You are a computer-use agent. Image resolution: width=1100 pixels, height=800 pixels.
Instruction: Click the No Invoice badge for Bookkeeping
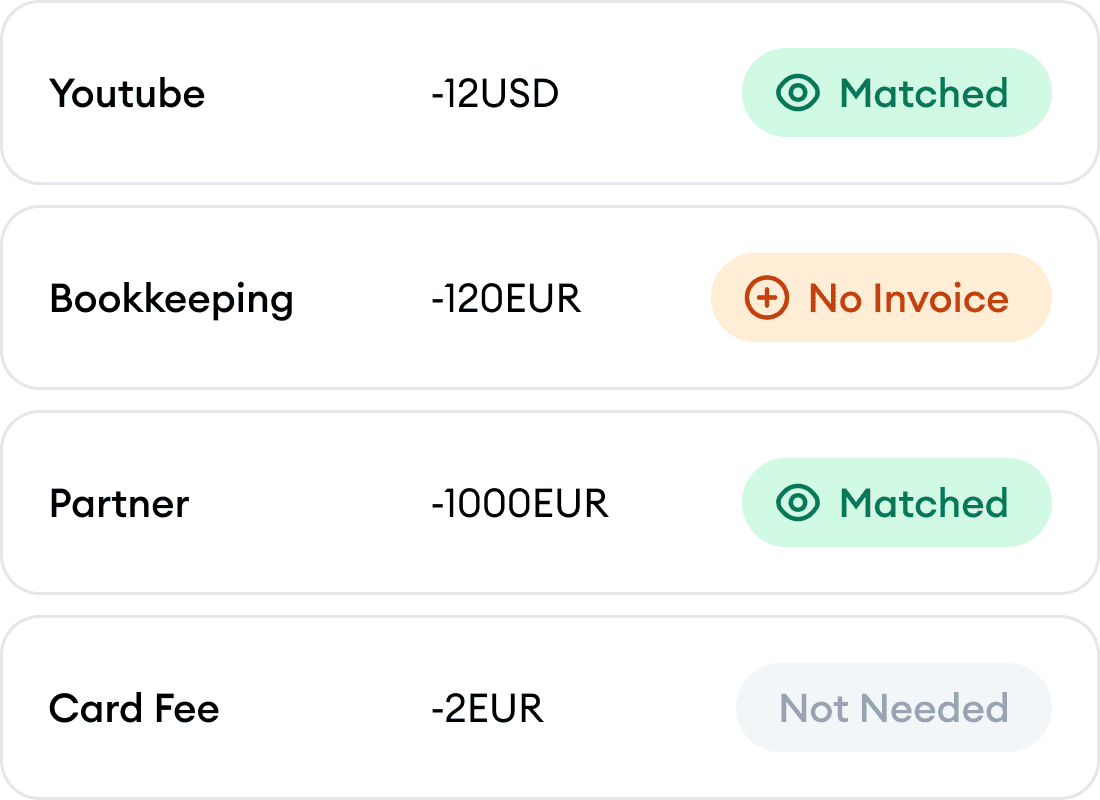[880, 298]
